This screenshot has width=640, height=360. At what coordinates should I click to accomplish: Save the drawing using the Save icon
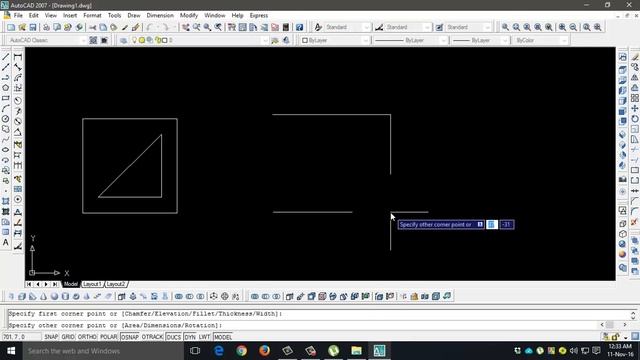tap(33, 27)
